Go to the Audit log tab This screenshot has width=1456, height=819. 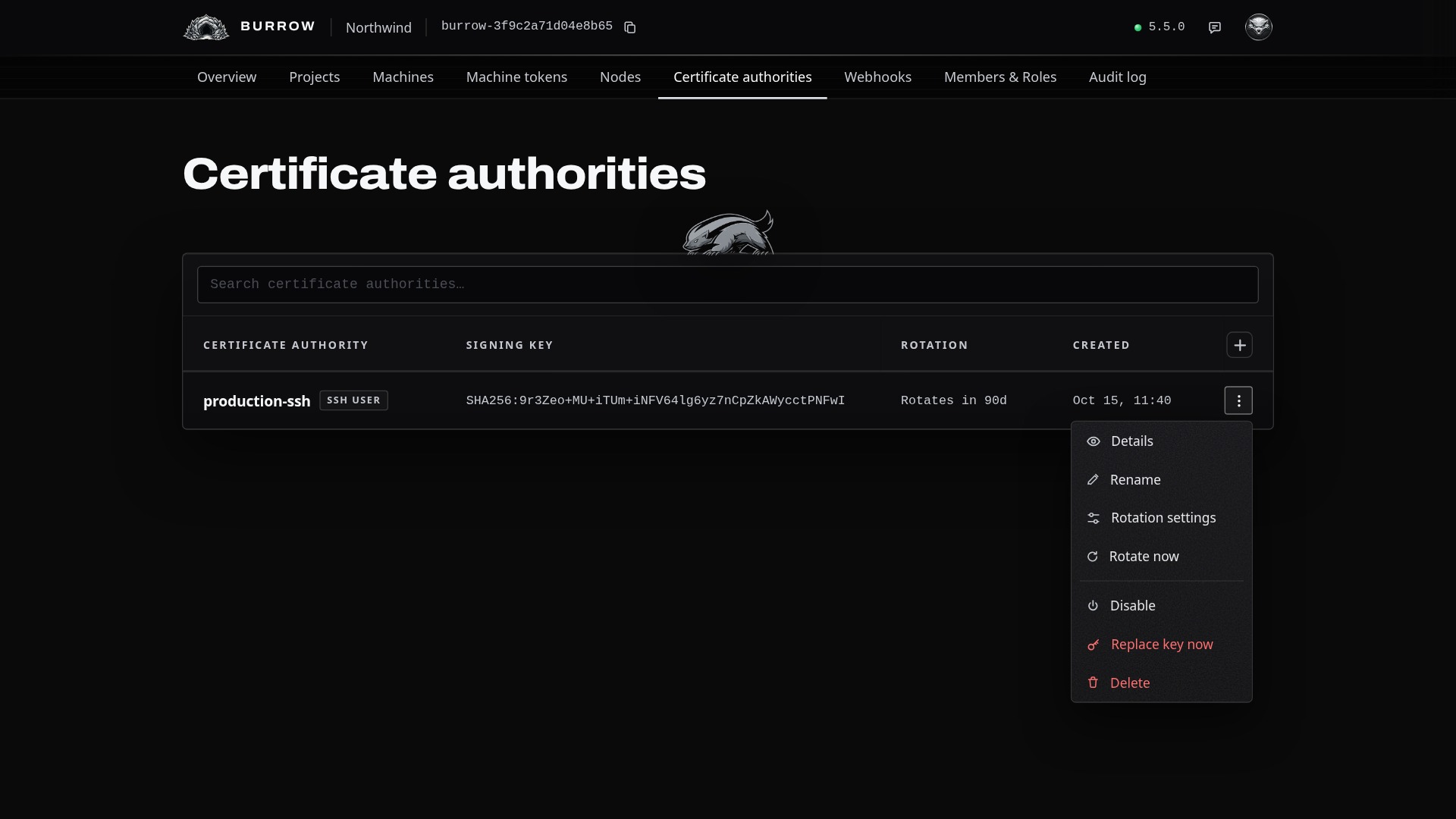pos(1117,77)
